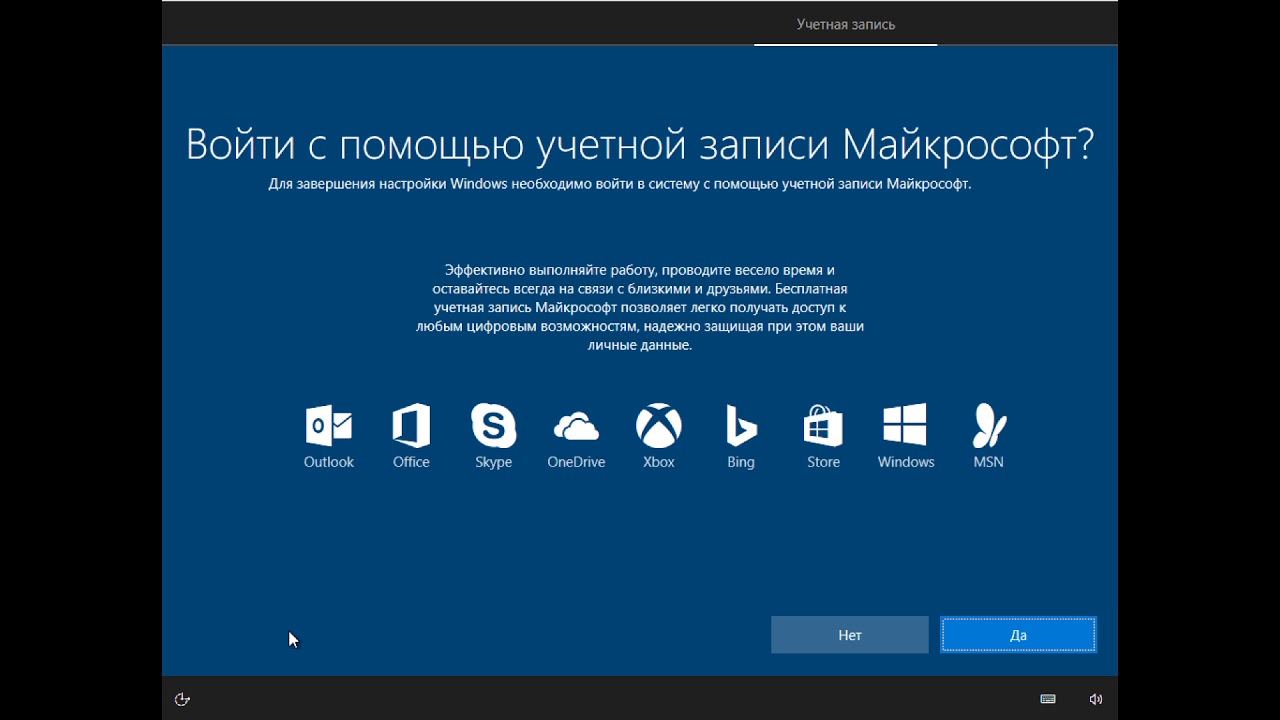Click the Windows label under logo
The height and width of the screenshot is (720, 1280).
click(906, 462)
